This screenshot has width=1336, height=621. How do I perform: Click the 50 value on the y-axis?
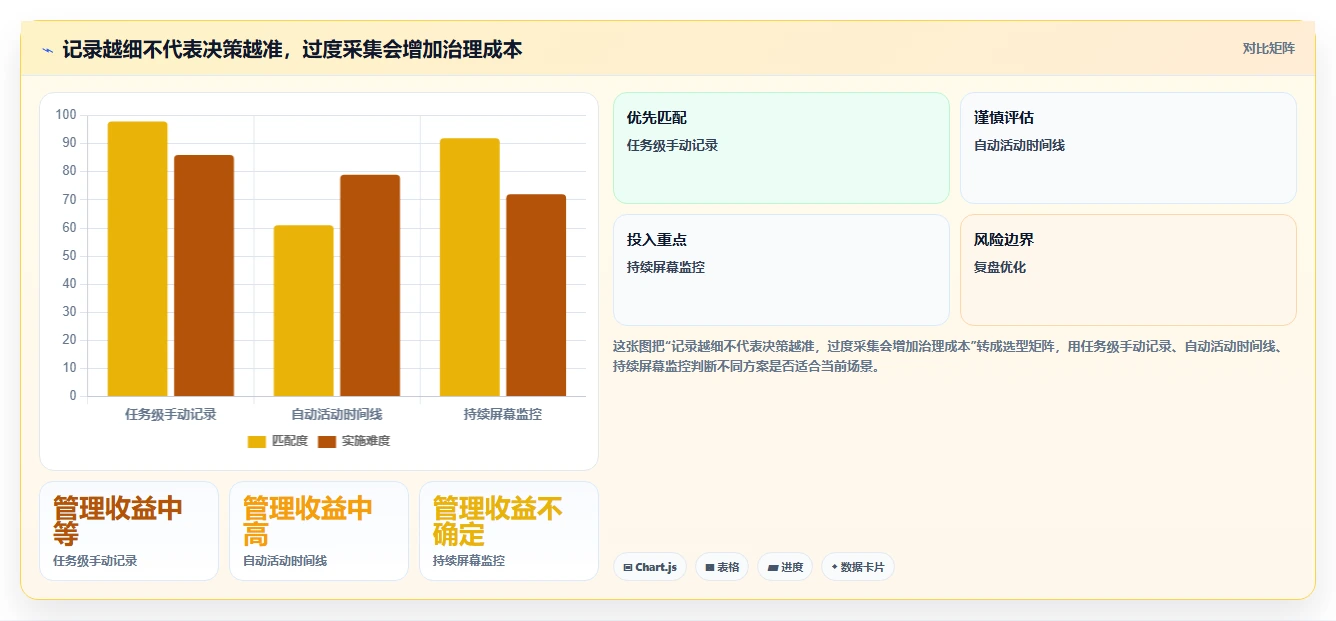pyautogui.click(x=69, y=256)
